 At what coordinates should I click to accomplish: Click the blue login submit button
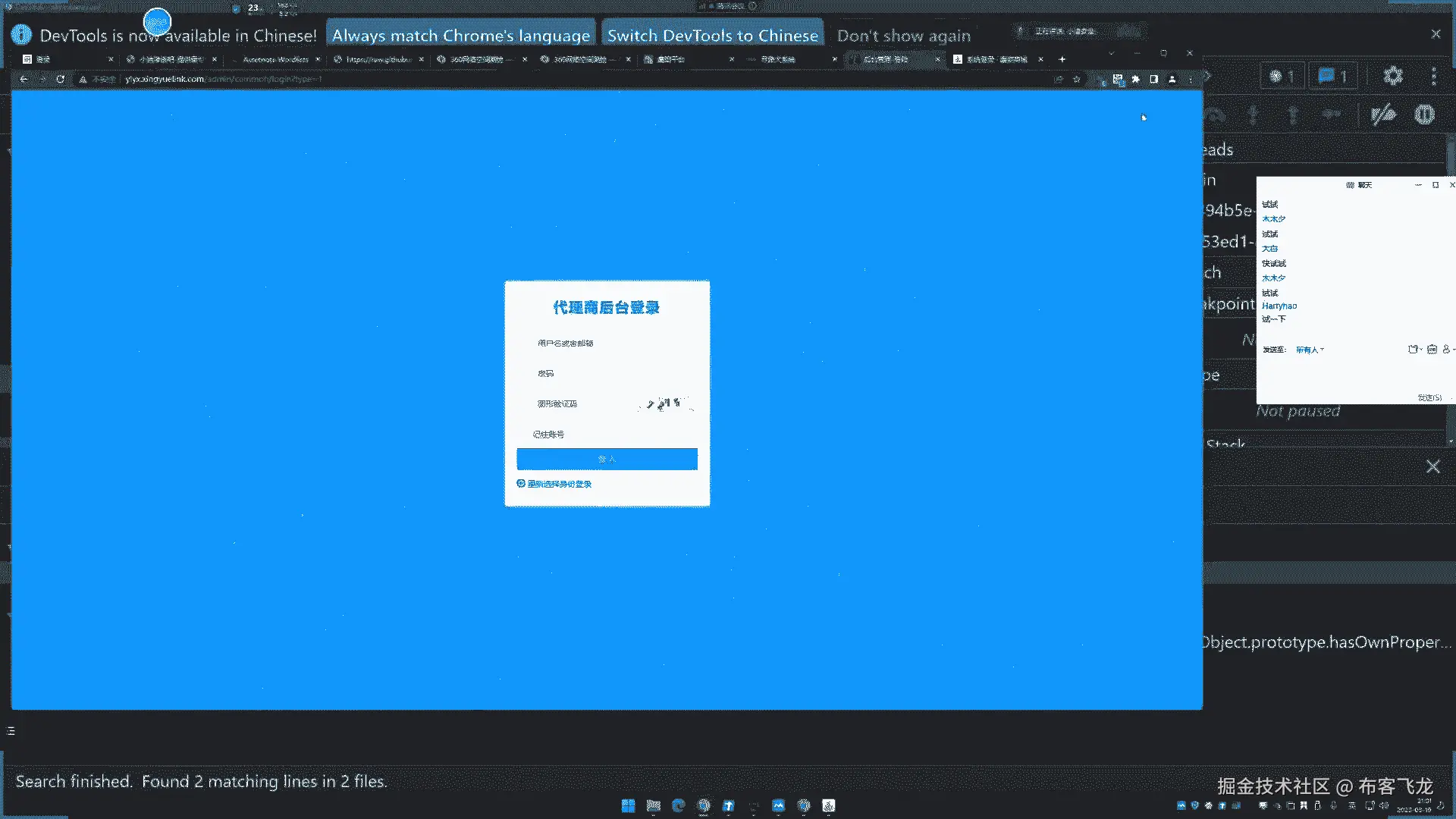[607, 459]
